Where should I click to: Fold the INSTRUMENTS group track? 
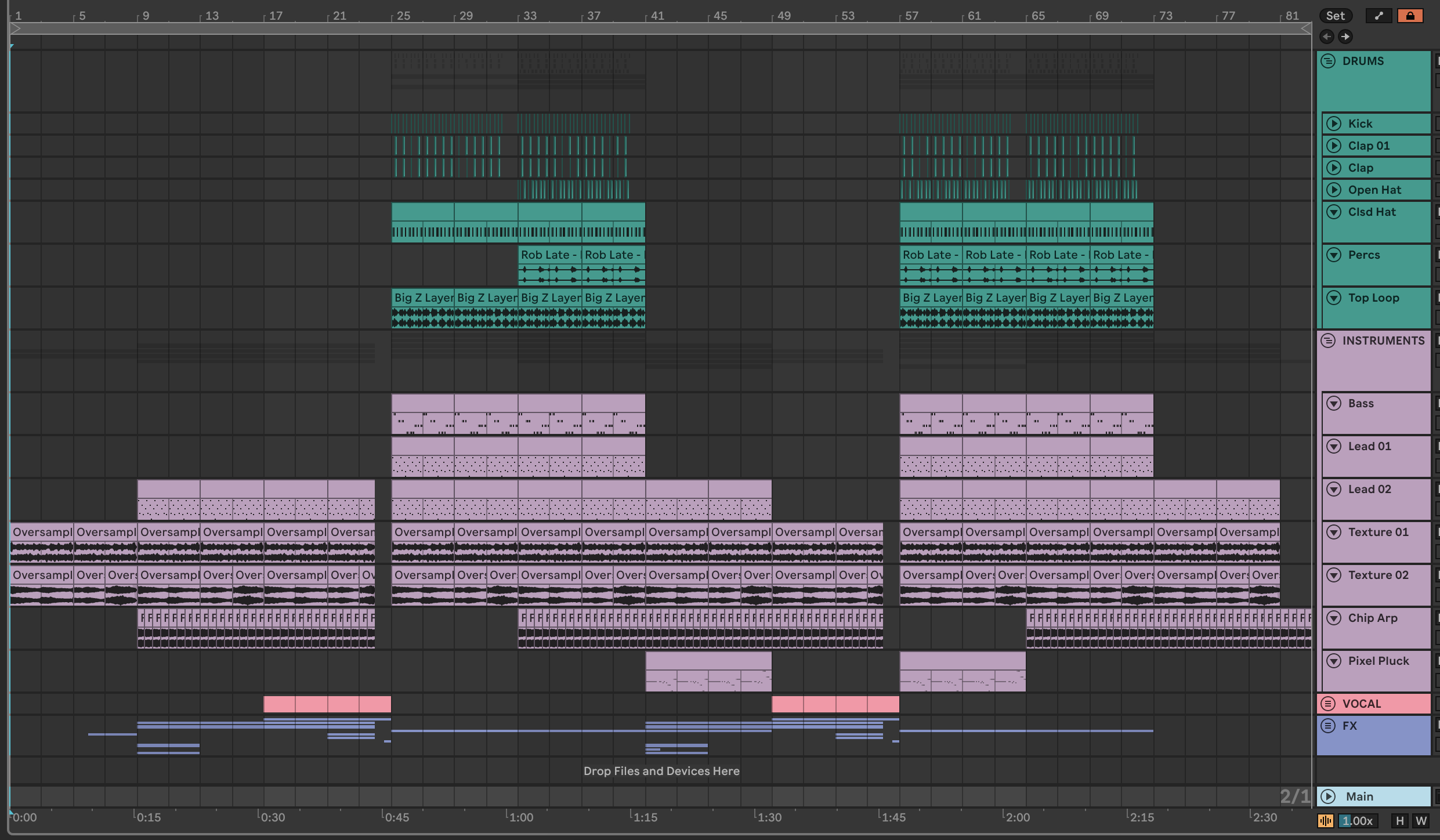1328,341
